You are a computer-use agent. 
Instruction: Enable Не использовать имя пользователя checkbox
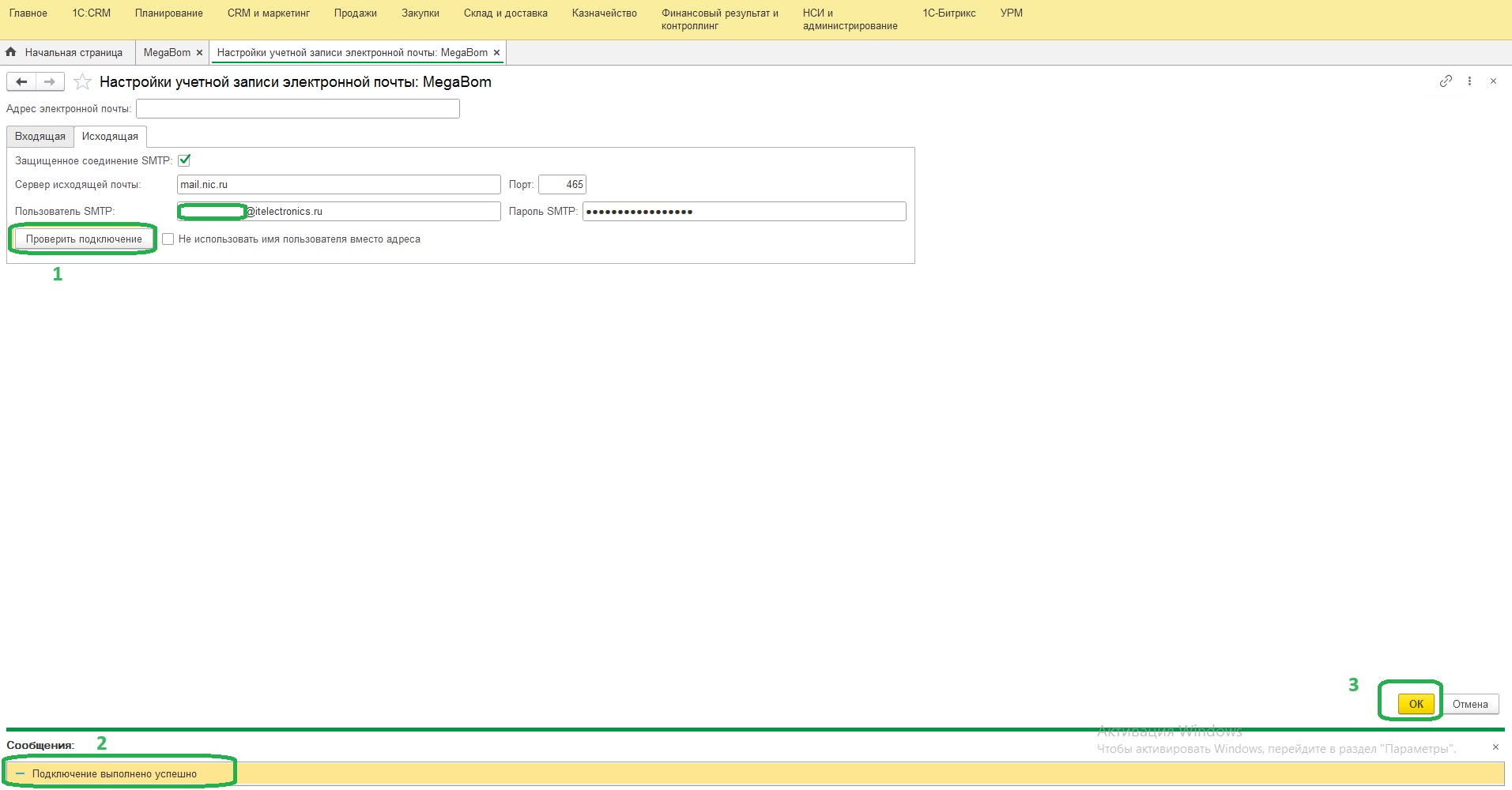click(168, 239)
